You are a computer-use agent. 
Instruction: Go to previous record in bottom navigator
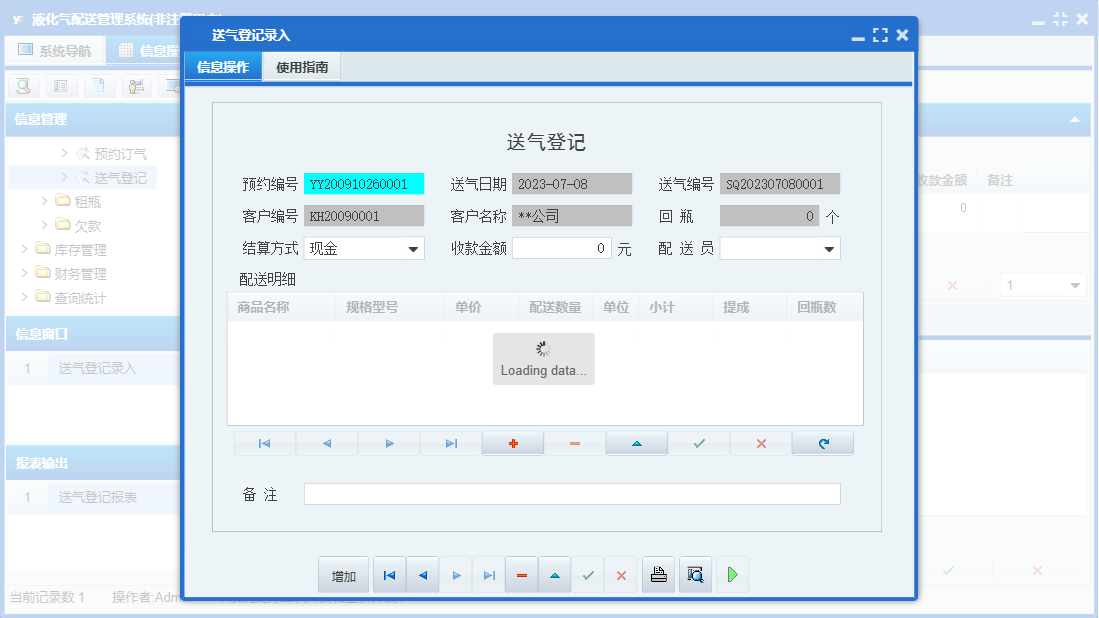[422, 575]
